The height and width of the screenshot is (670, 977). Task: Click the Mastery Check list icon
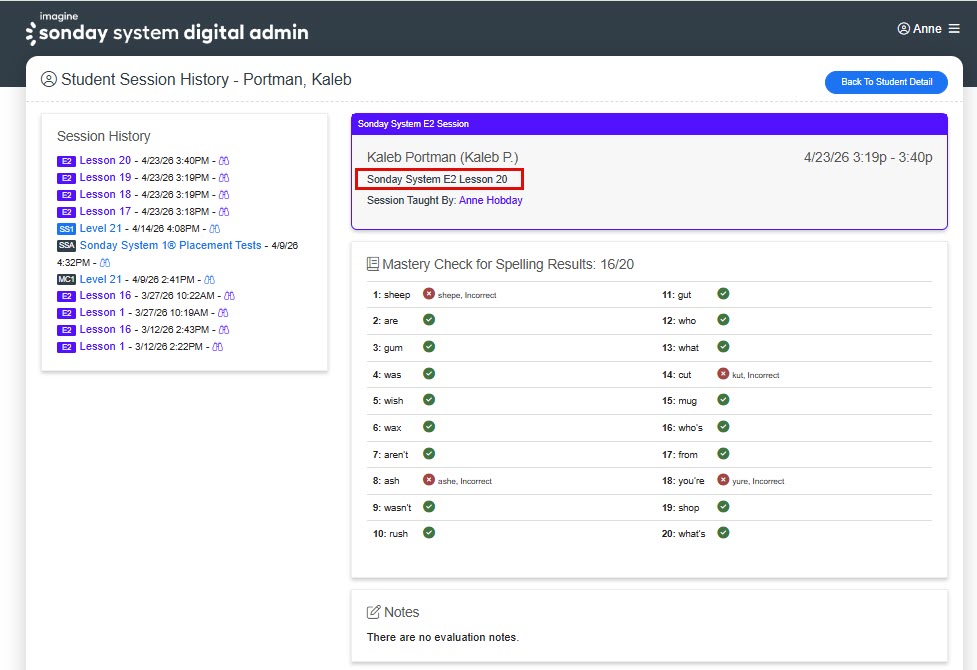pos(373,264)
